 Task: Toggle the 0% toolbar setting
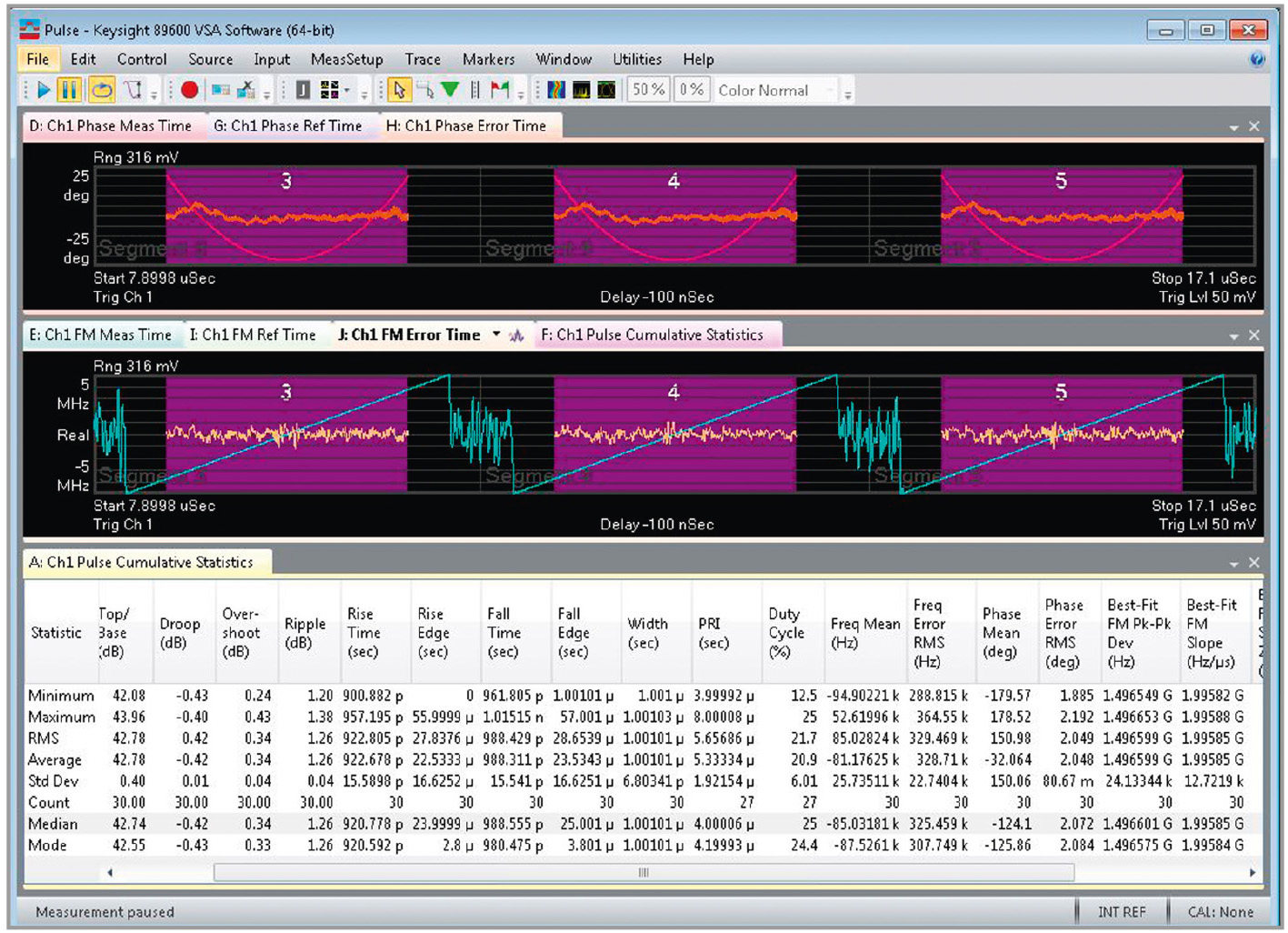coord(691,90)
